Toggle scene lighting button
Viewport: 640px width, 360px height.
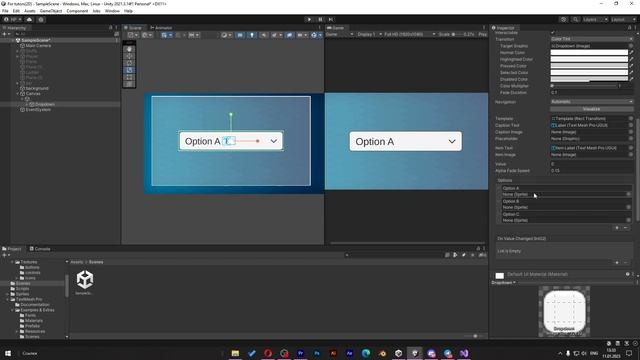tap(252, 35)
